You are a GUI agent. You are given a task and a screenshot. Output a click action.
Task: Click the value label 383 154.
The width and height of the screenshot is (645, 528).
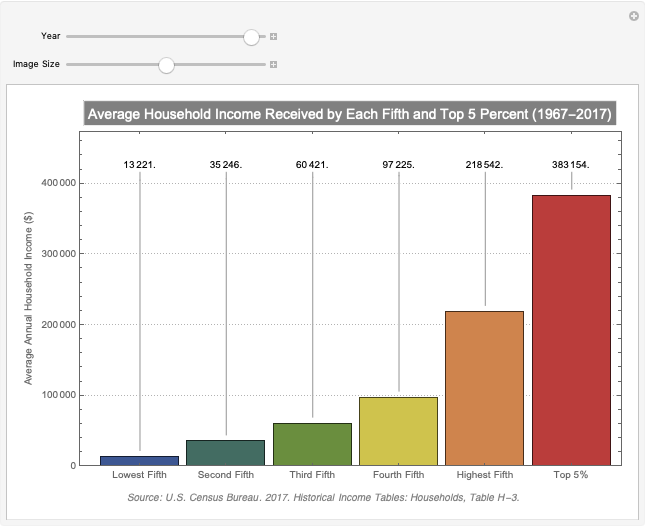(x=571, y=165)
